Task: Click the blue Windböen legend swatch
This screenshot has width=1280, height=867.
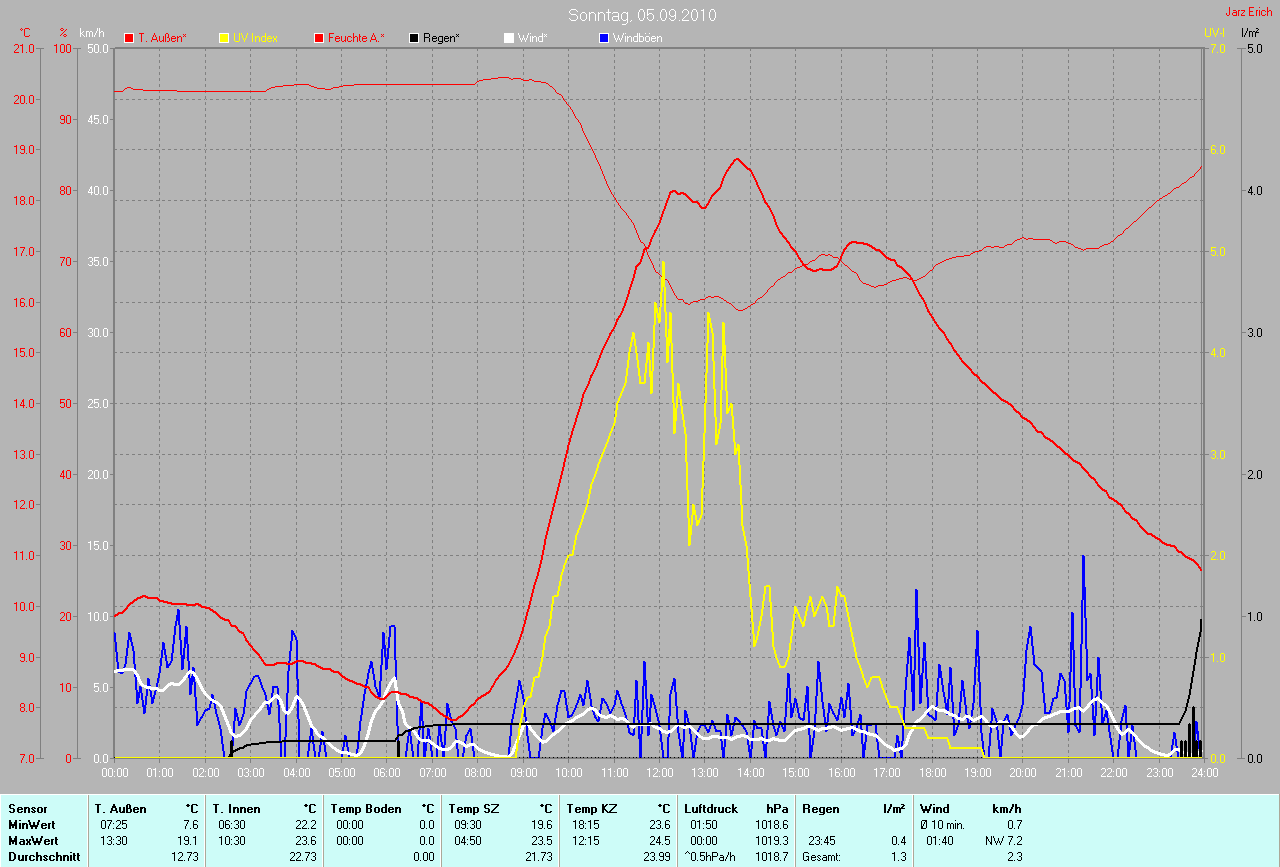Action: pyautogui.click(x=603, y=38)
